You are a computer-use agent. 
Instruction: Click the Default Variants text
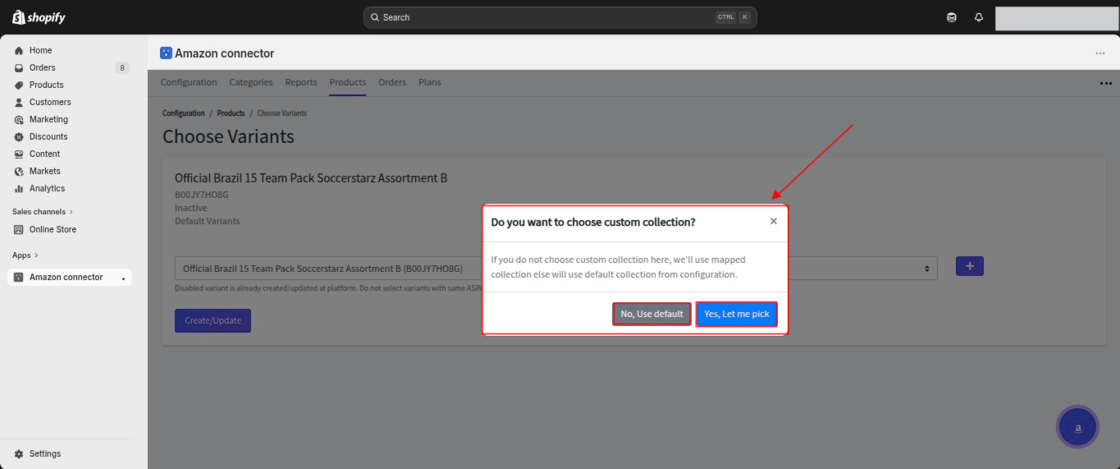point(207,221)
